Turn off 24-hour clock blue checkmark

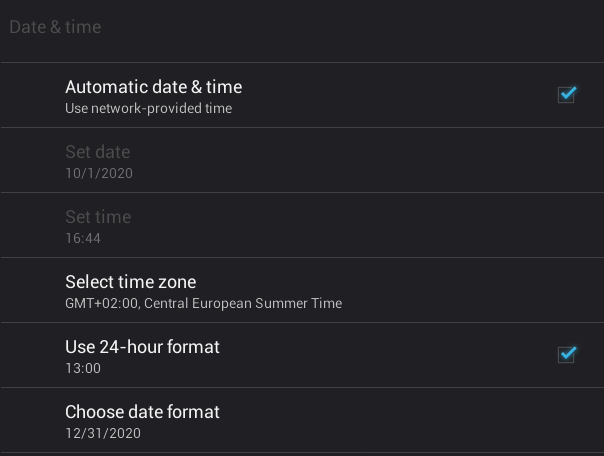[566, 354]
